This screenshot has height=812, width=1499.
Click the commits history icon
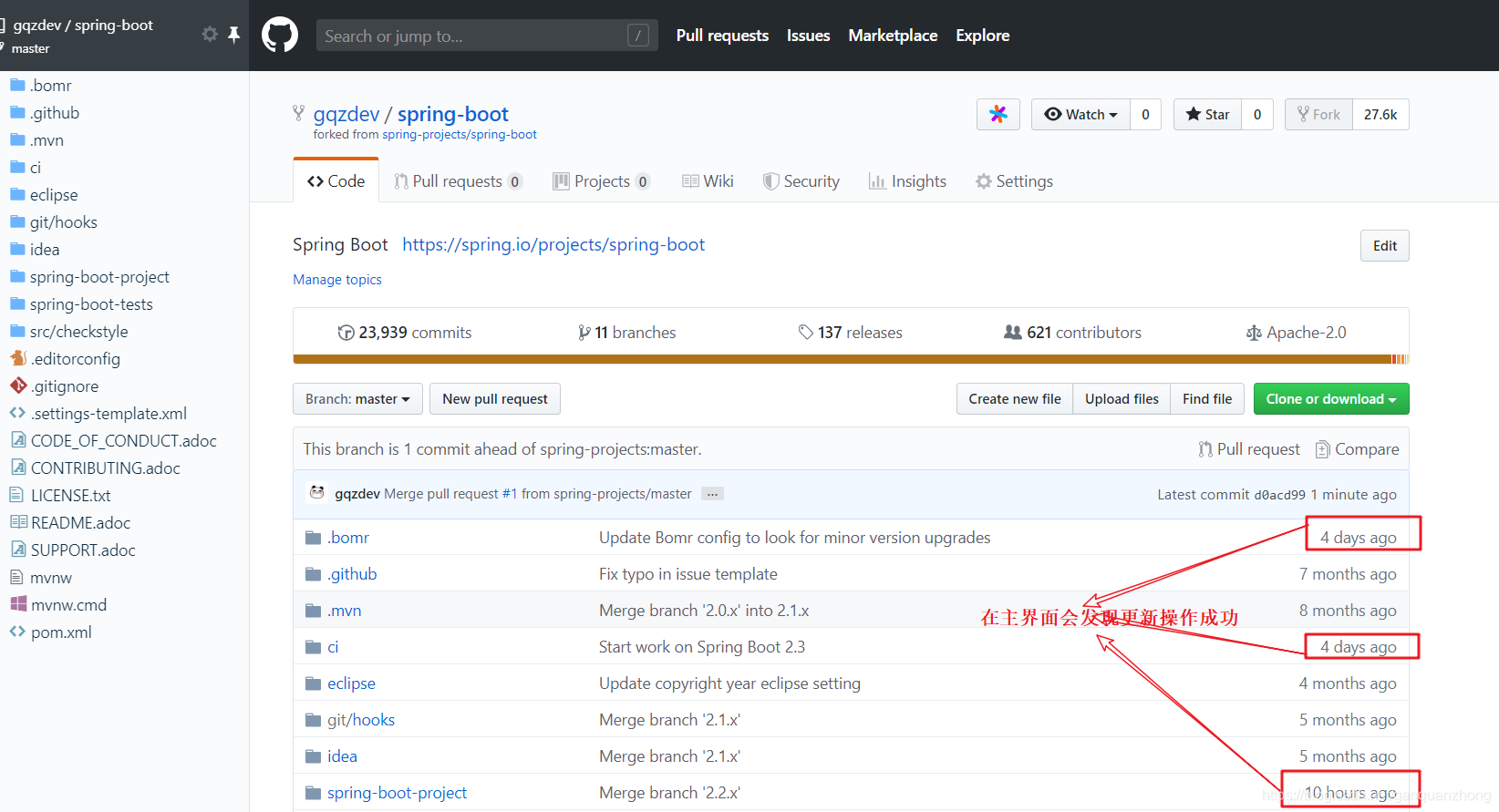coord(346,333)
